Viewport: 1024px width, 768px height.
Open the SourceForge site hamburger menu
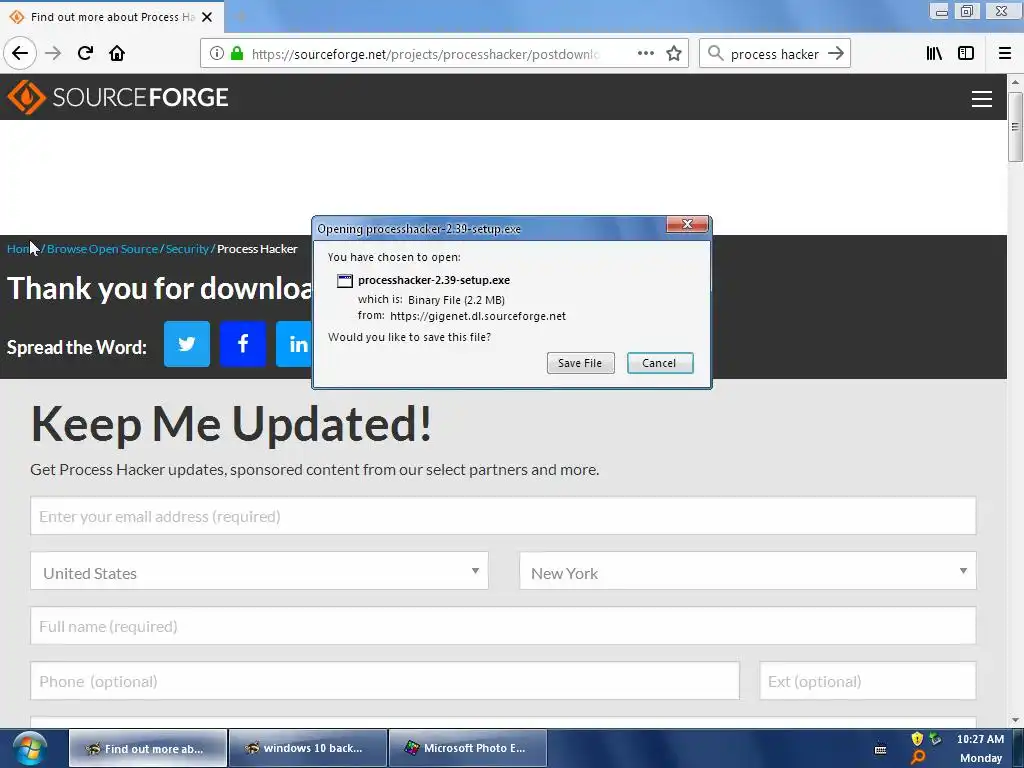pos(982,99)
